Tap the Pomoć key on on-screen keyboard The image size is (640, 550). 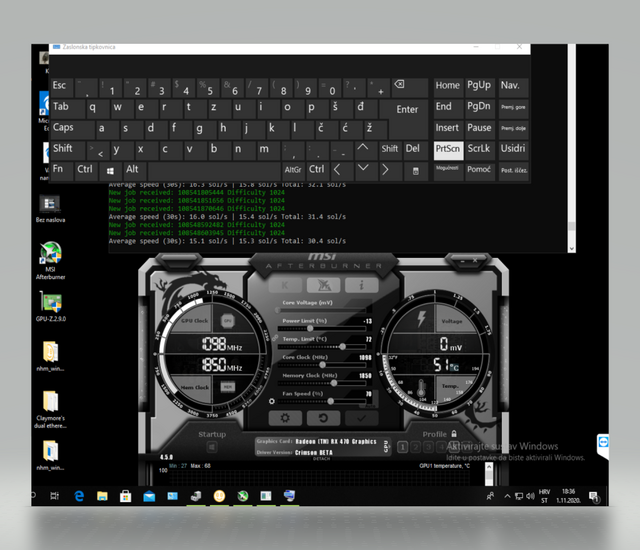[x=480, y=171]
